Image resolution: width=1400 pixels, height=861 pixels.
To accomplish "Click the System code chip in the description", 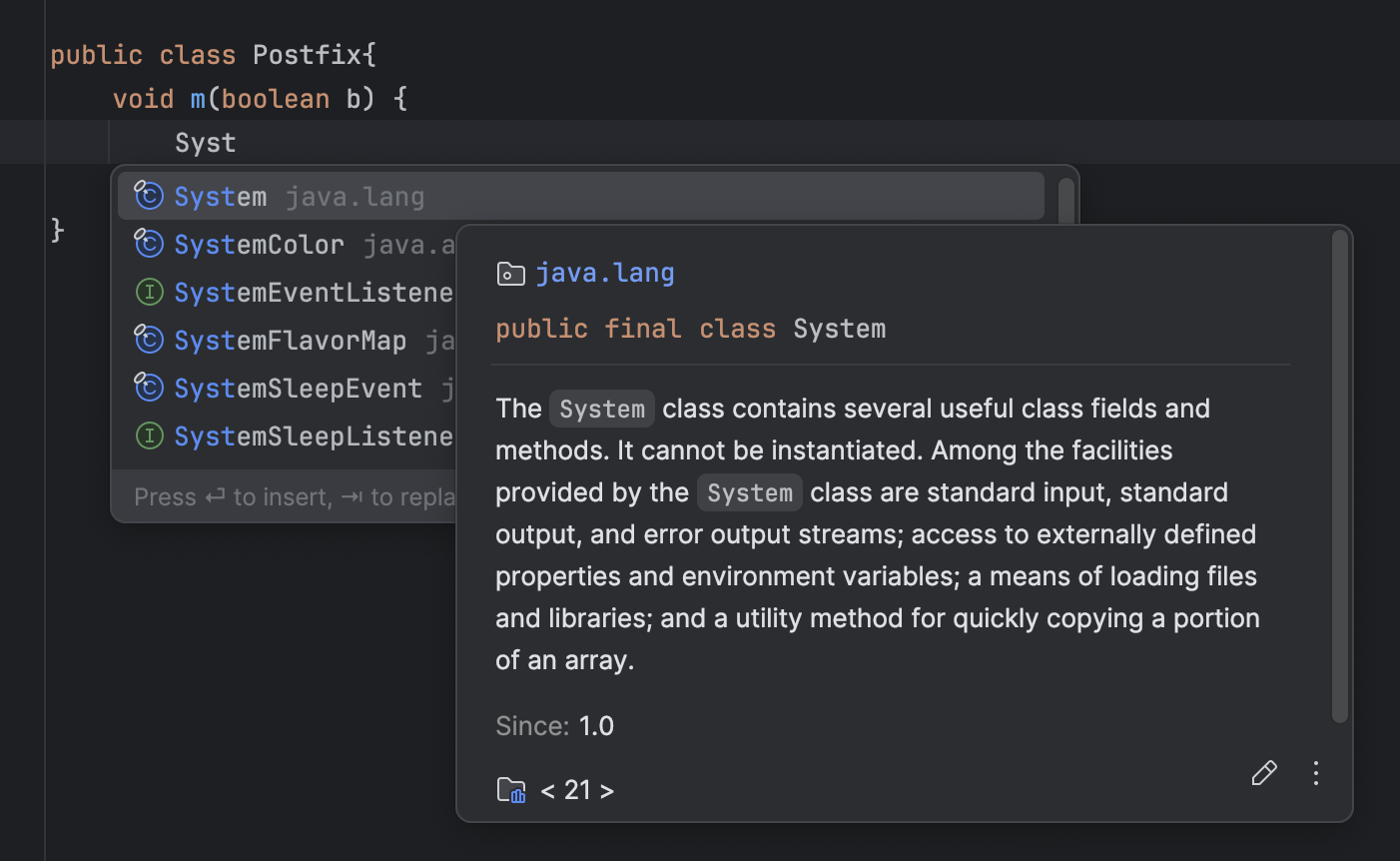I will pyautogui.click(x=601, y=408).
